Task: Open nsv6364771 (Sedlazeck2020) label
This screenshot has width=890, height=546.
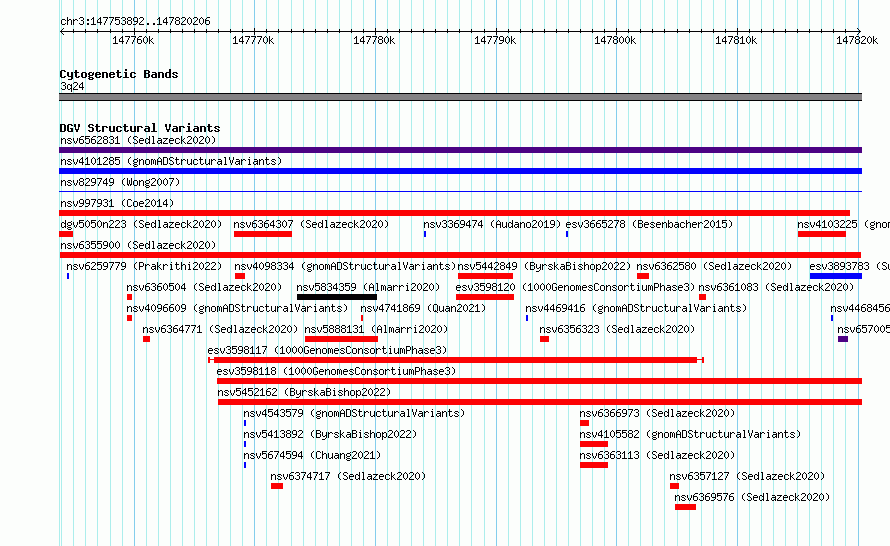Action: point(220,329)
